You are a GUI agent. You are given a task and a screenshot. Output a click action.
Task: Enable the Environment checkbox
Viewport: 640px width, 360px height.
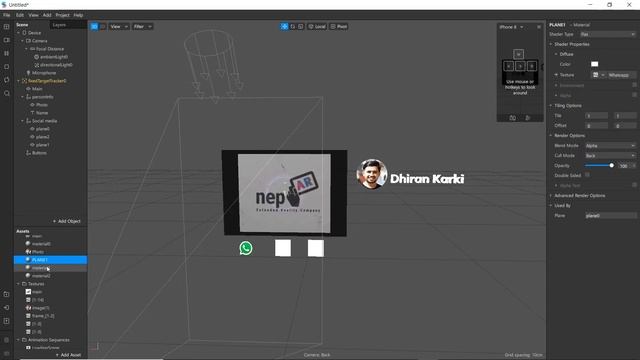tap(634, 85)
